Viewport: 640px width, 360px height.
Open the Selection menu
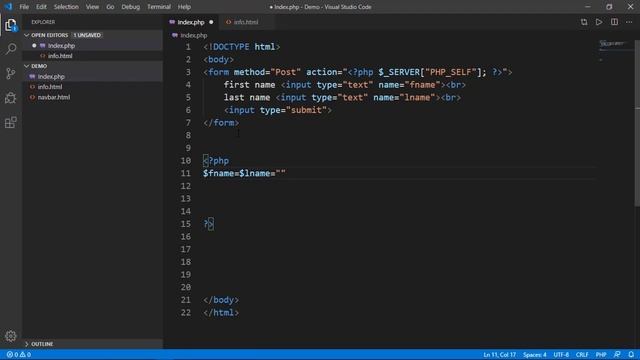coord(66,7)
